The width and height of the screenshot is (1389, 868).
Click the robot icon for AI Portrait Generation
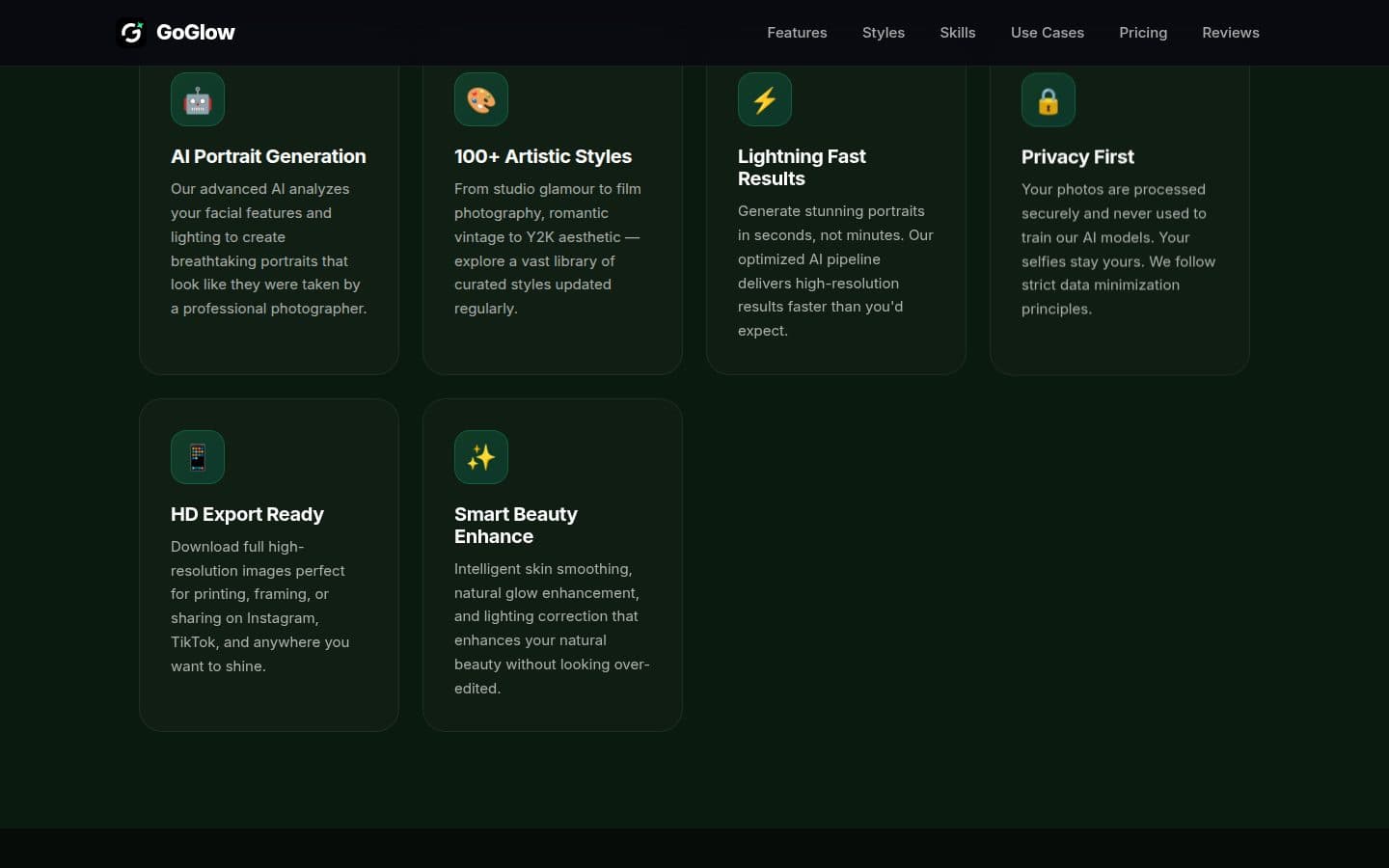198,99
